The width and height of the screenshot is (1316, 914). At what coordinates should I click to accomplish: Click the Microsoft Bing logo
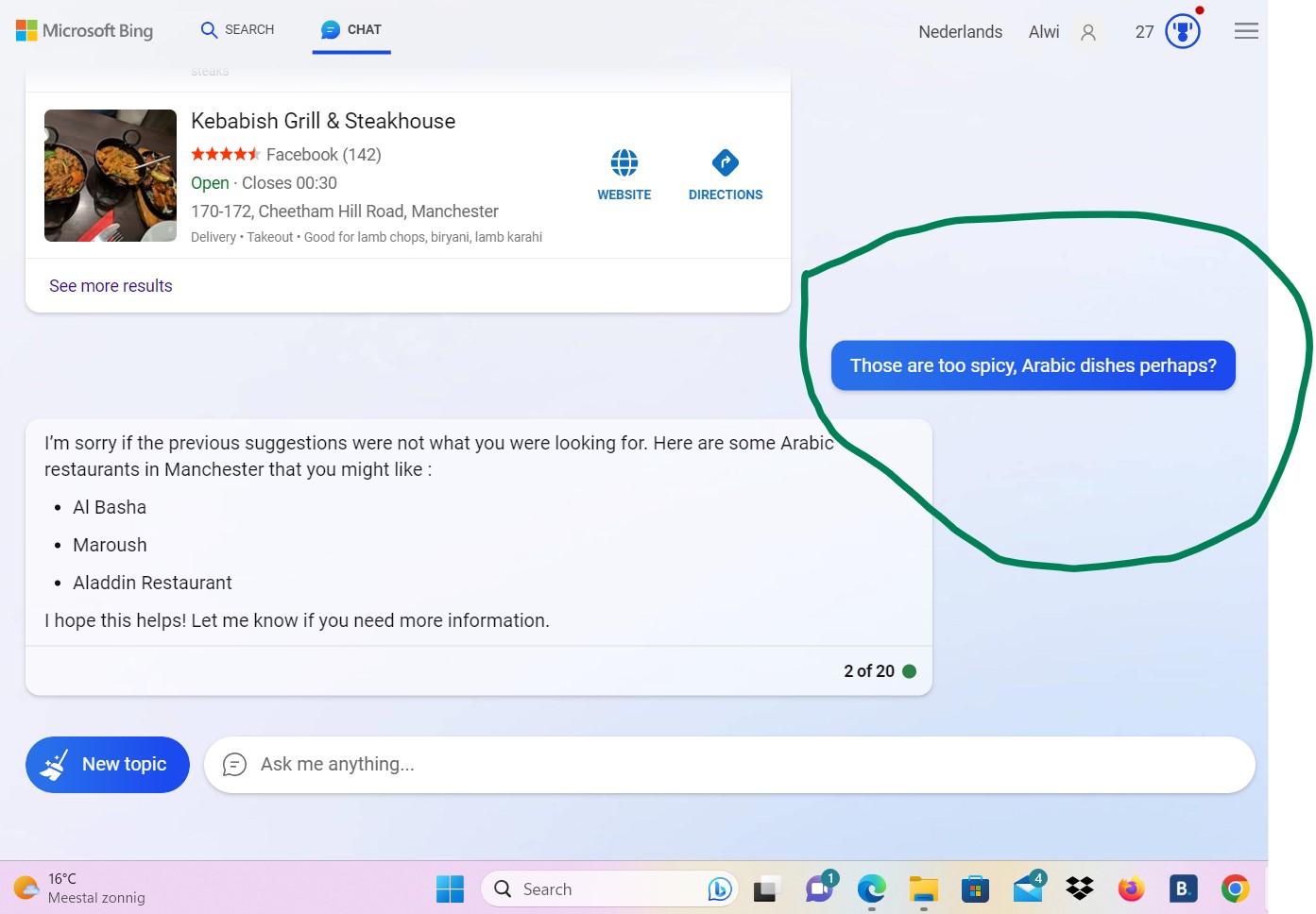[x=83, y=30]
